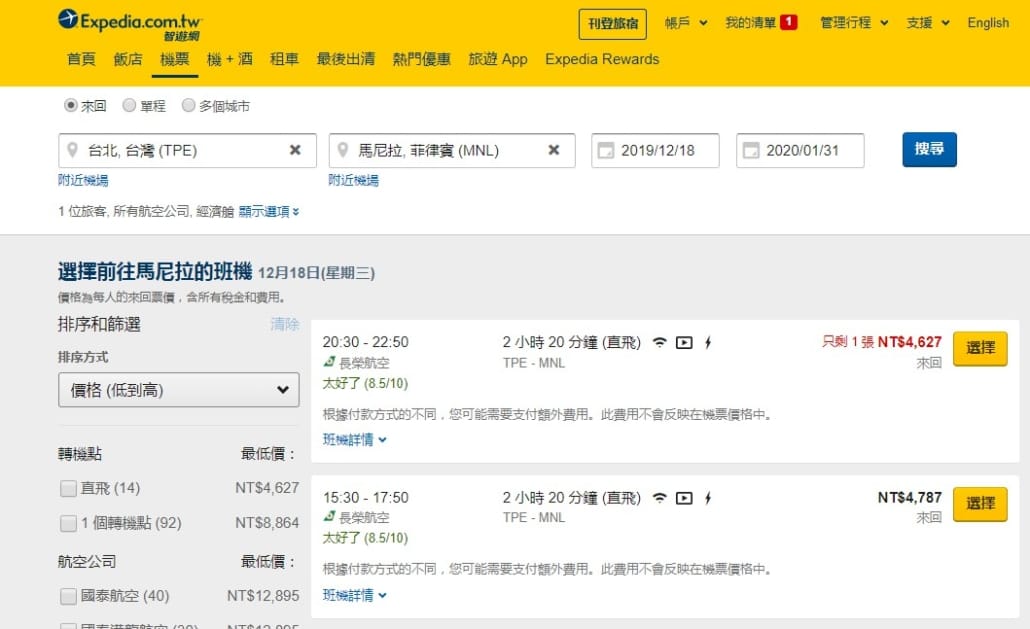The image size is (1030, 629).
Task: Click the 2020/01/31 return date field
Action: [800, 150]
